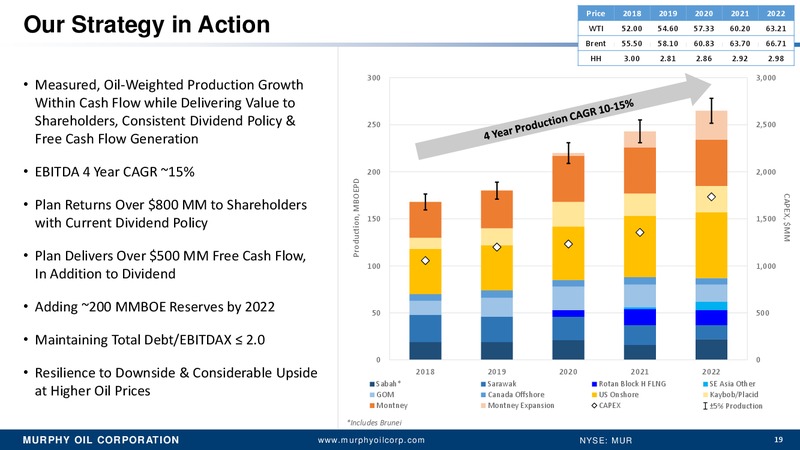Click the 'Our Strategy in Action' title

146,24
